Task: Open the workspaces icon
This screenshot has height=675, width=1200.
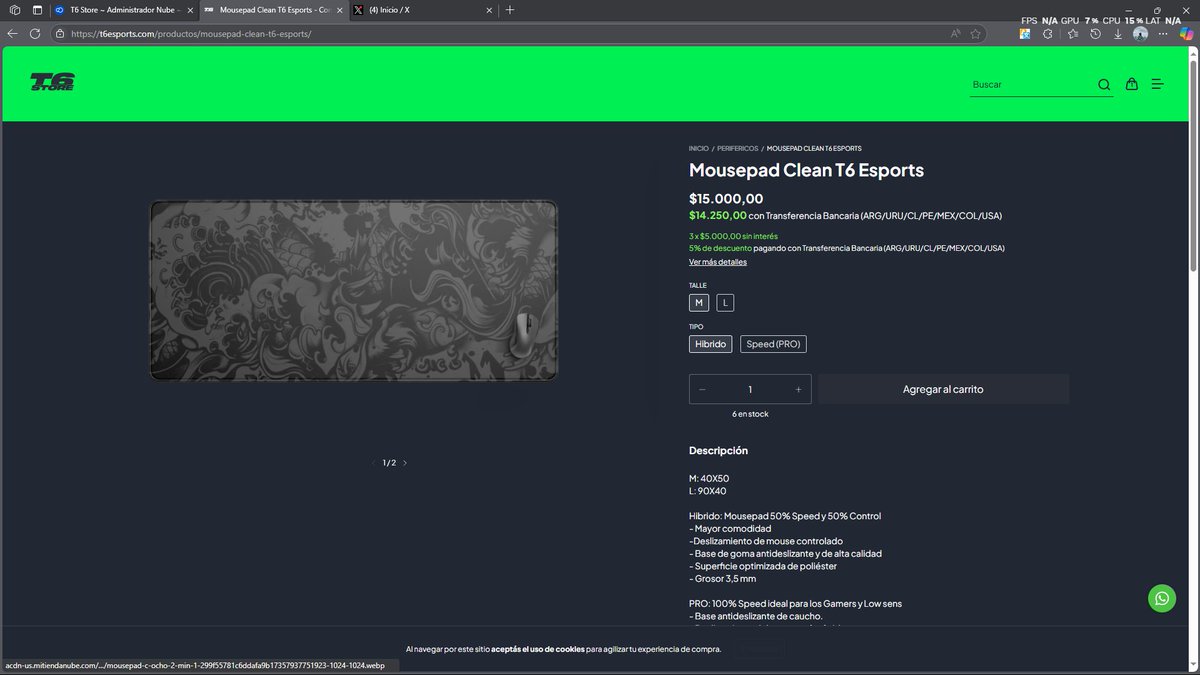Action: coord(15,9)
